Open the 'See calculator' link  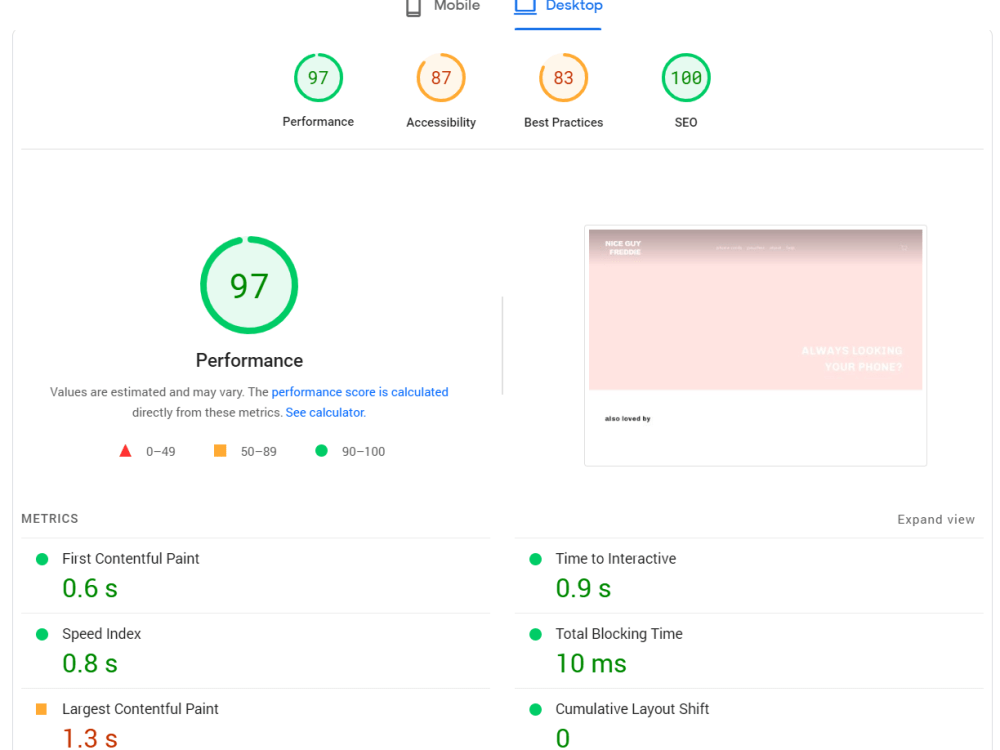click(325, 413)
